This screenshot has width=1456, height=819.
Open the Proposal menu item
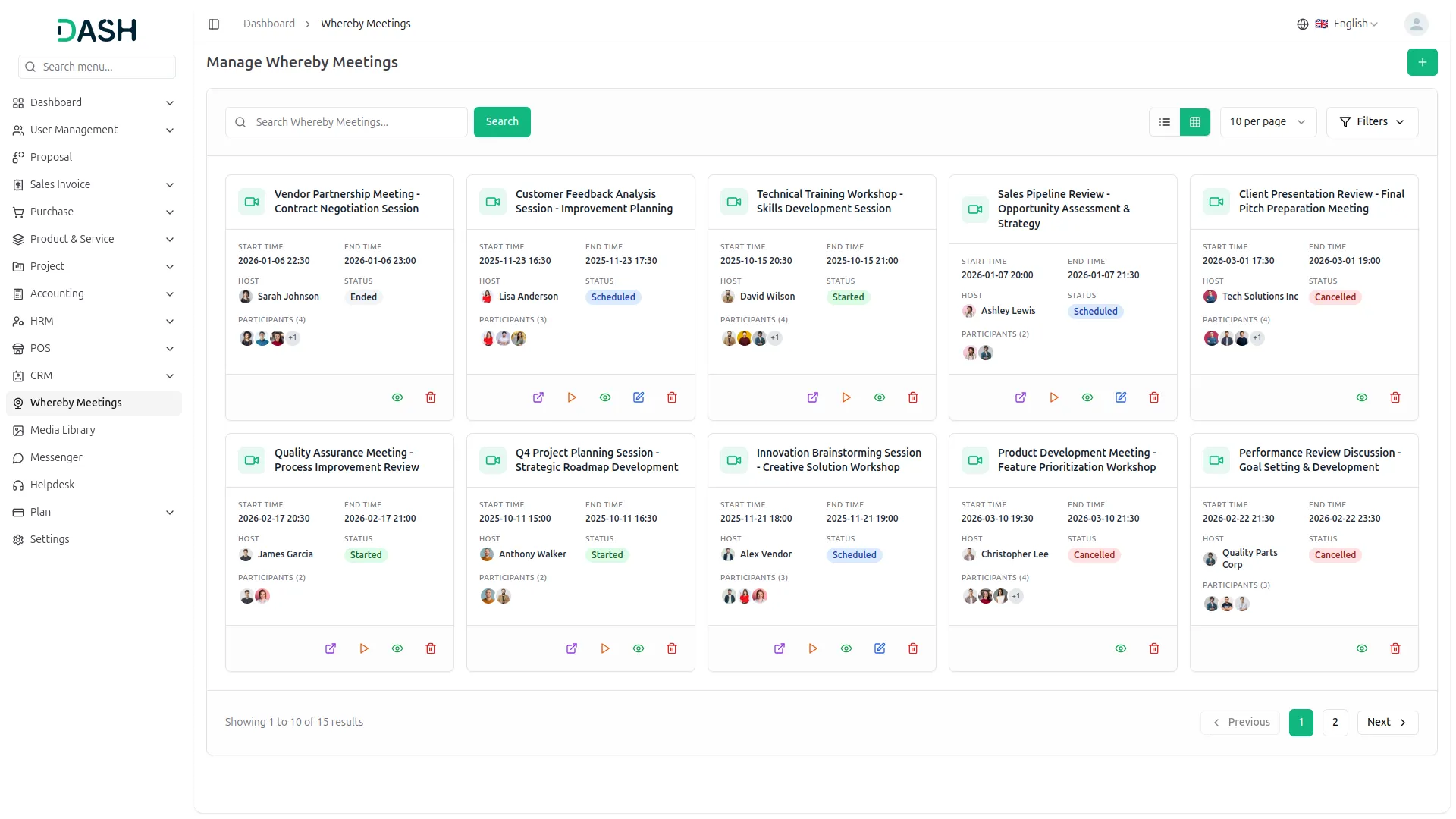click(x=94, y=157)
